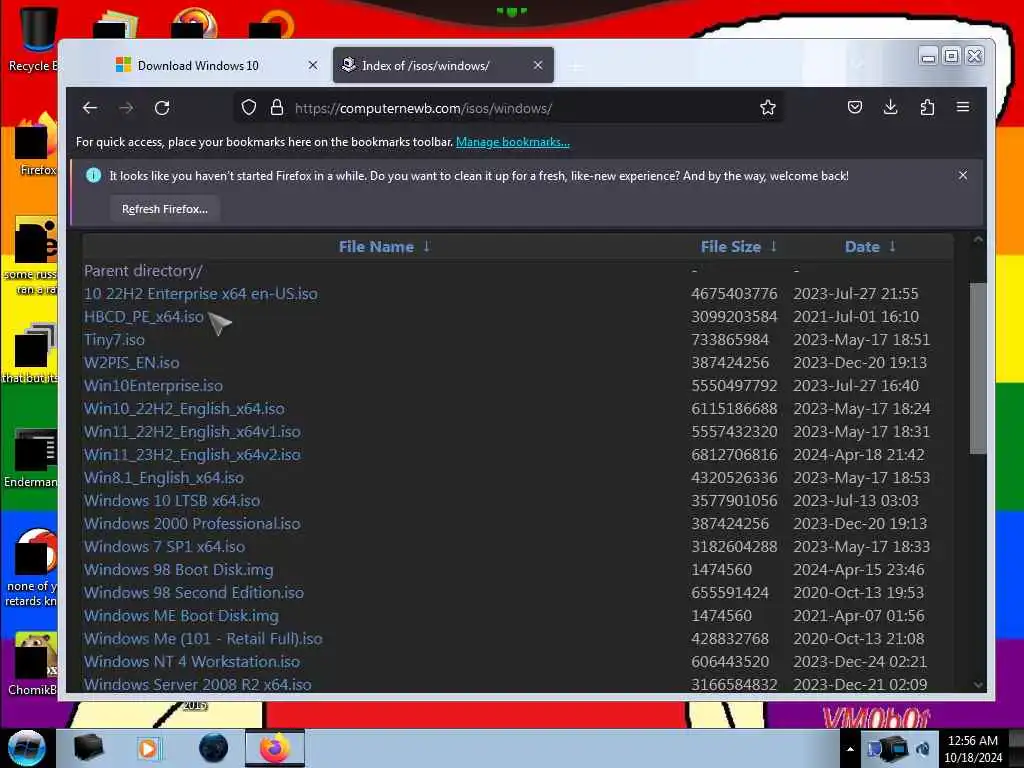The width and height of the screenshot is (1024, 768).
Task: Open a new tab with the plus button
Action: [575, 66]
